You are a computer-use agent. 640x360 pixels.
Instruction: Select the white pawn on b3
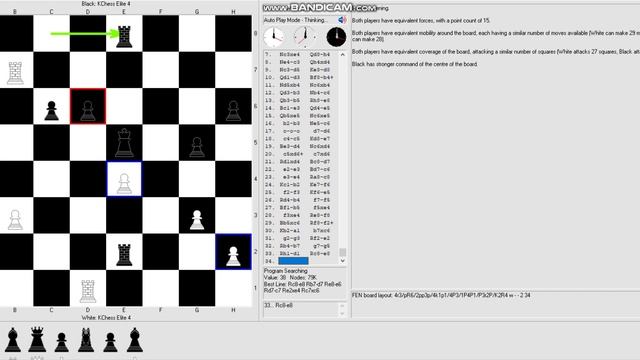click(x=15, y=220)
